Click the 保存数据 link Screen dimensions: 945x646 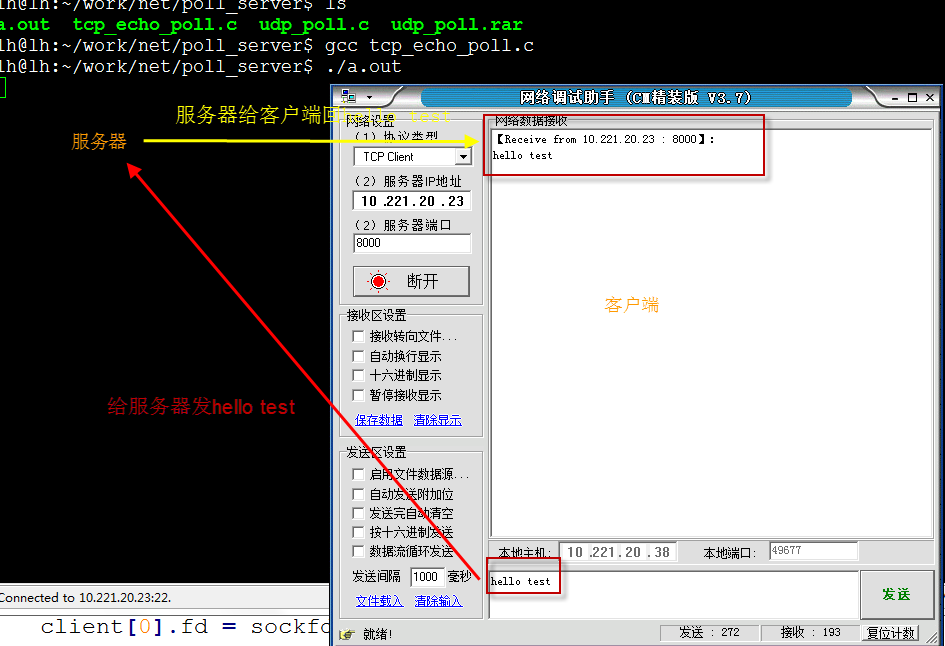coord(378,420)
